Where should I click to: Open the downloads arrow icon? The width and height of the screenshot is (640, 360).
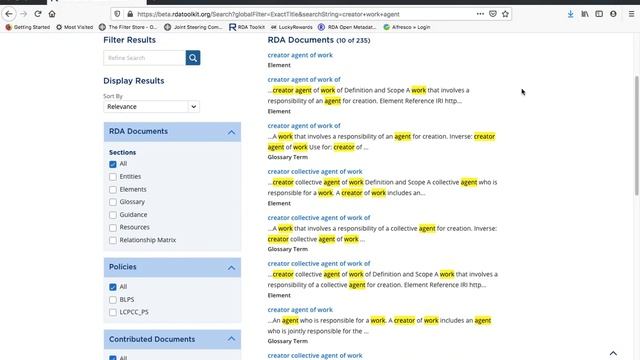pos(570,14)
